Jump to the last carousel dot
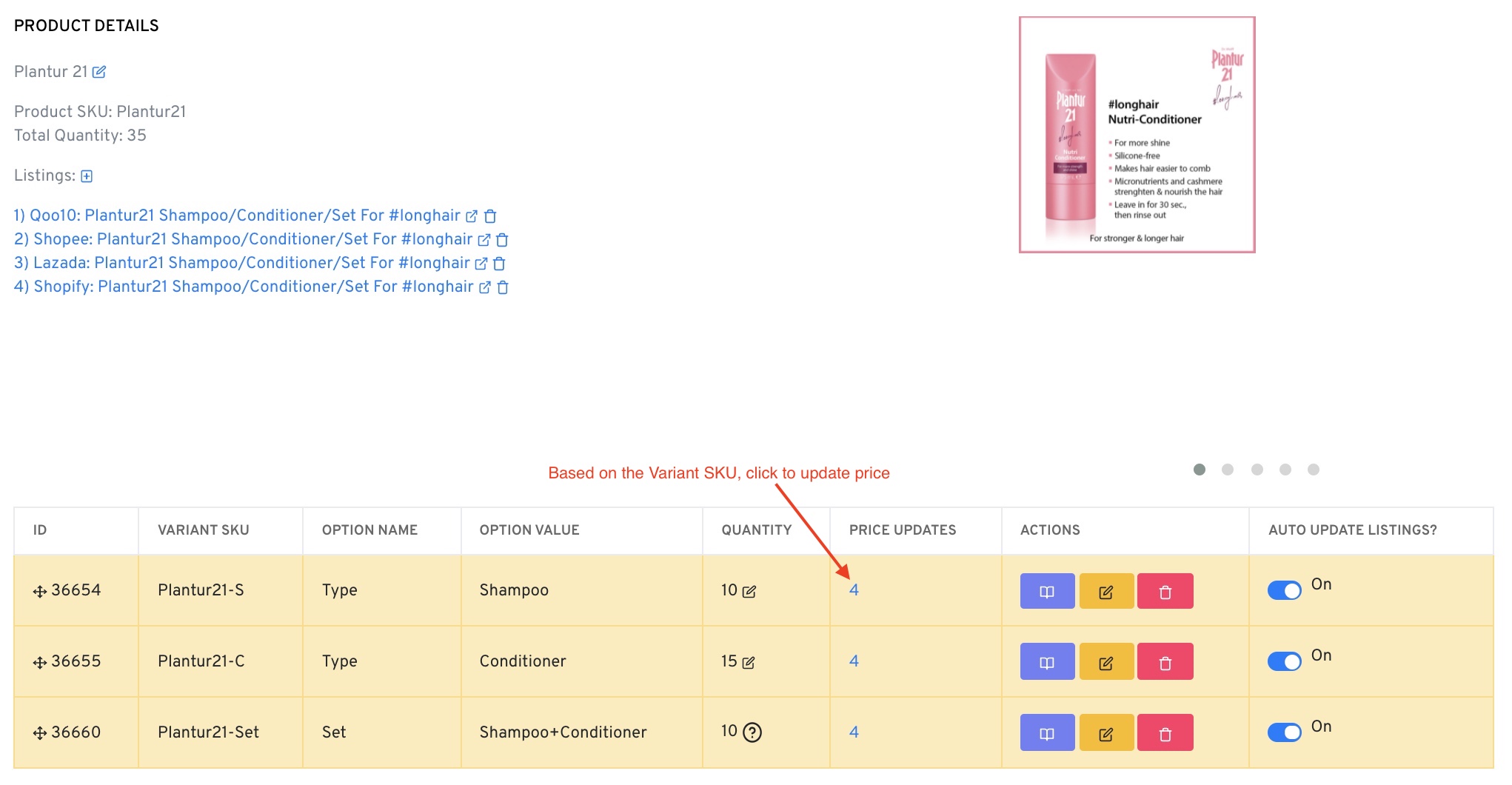This screenshot has height=785, width=1512. [x=1314, y=470]
